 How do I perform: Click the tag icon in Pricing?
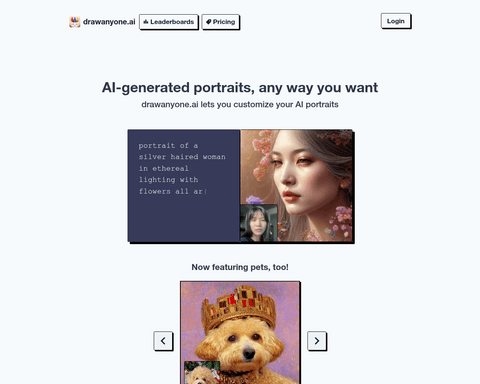point(209,22)
